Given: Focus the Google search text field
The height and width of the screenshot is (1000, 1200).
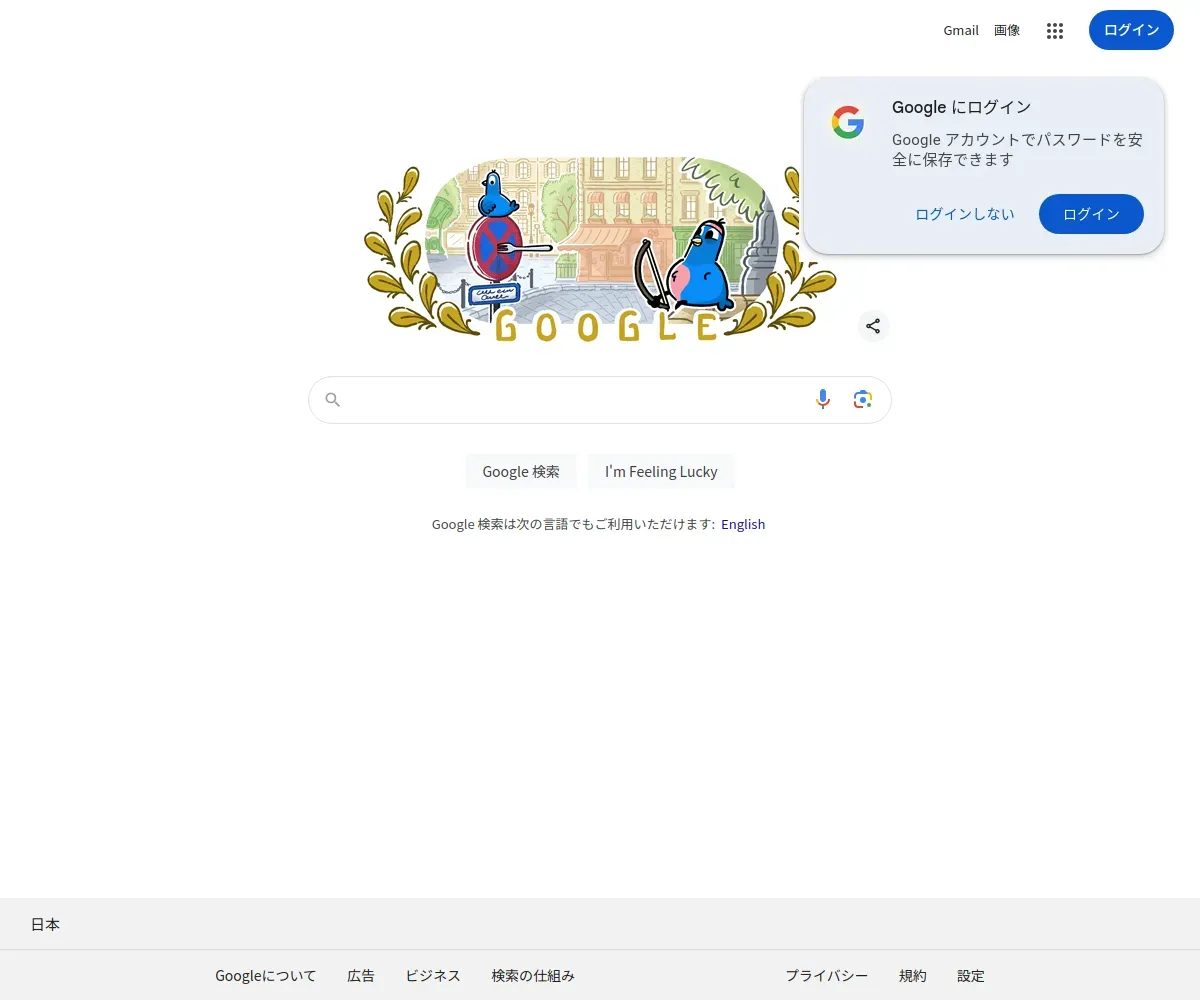Looking at the screenshot, I should pyautogui.click(x=578, y=400).
